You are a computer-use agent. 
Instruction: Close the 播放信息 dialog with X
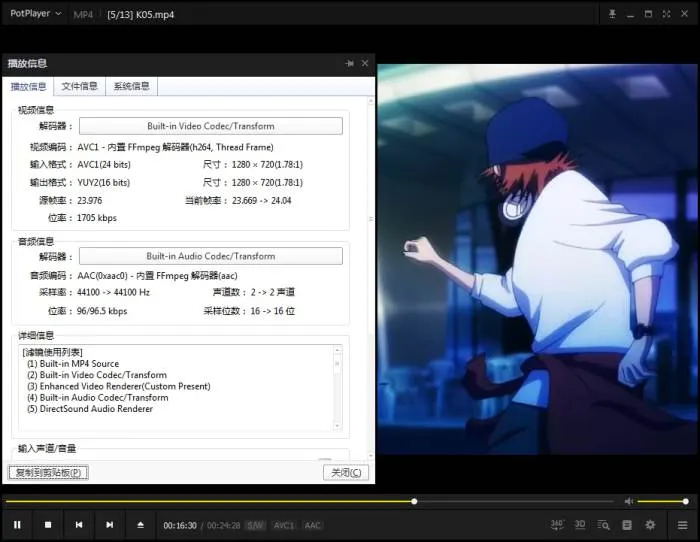click(365, 63)
